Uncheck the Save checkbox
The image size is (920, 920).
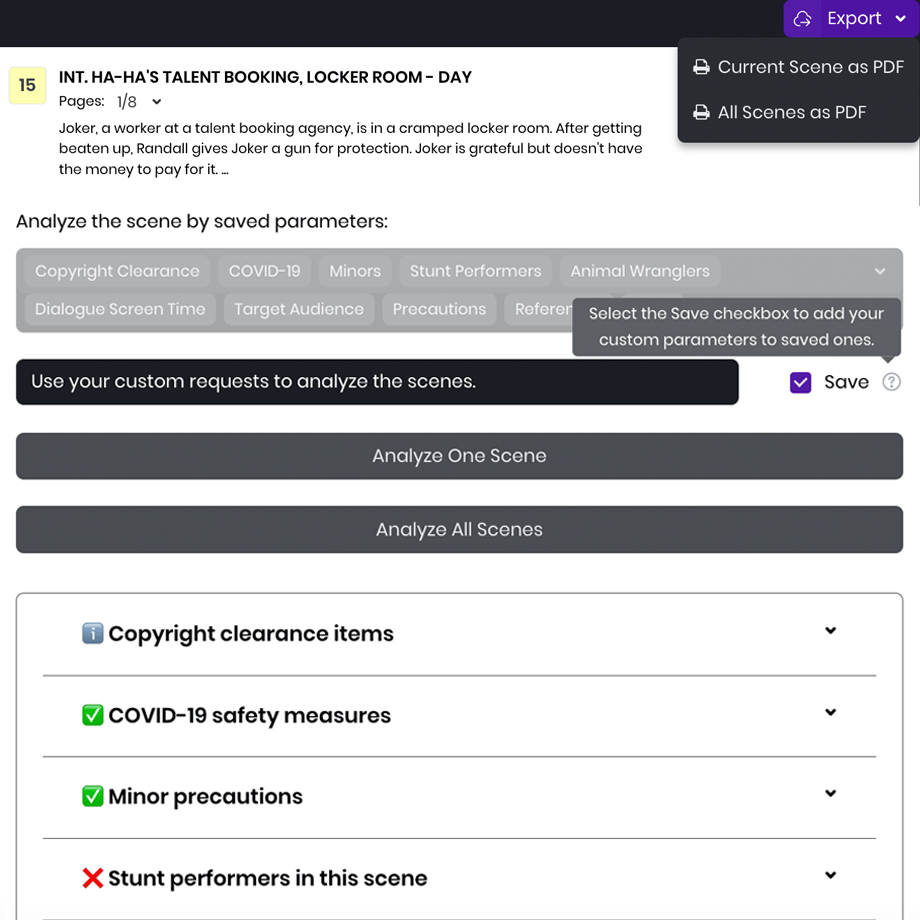pos(800,383)
